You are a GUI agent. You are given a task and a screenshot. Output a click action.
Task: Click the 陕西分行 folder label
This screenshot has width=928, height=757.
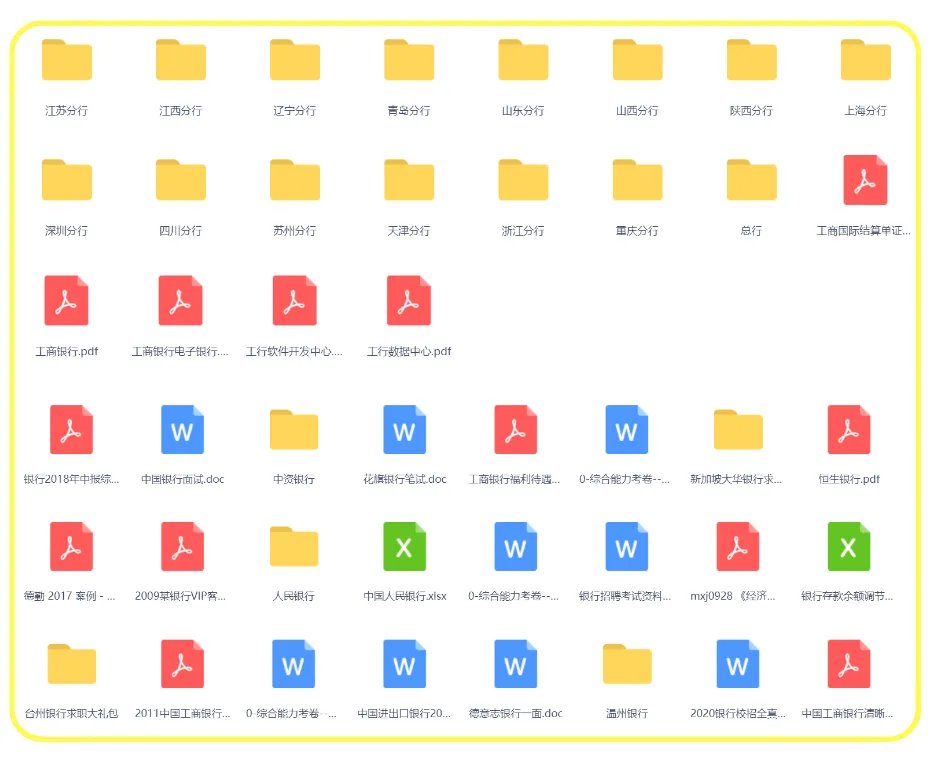click(751, 111)
